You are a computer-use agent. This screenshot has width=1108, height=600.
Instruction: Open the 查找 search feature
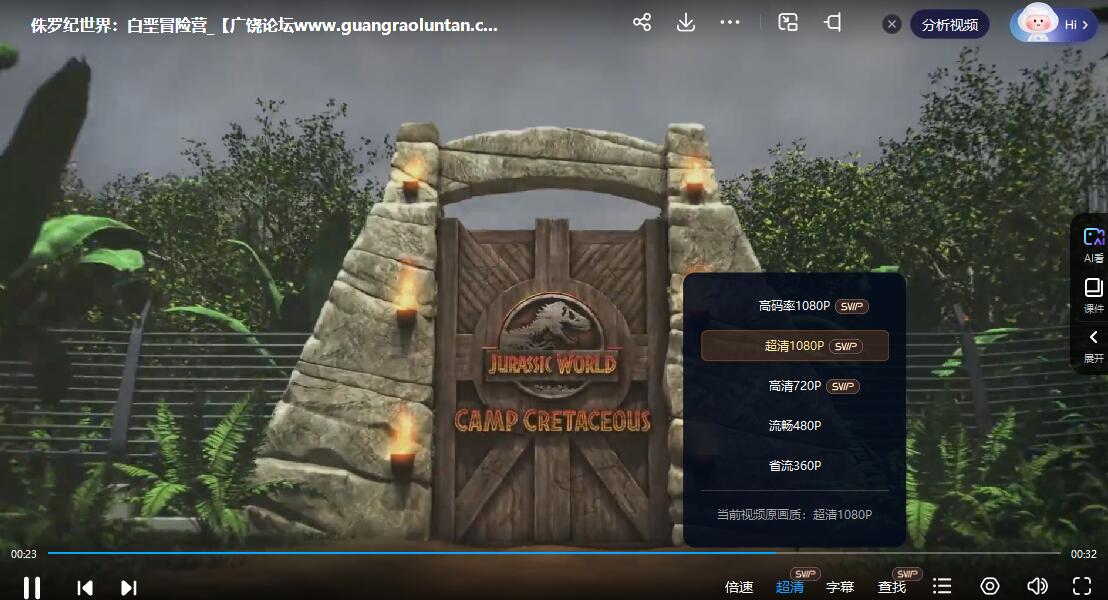[892, 587]
